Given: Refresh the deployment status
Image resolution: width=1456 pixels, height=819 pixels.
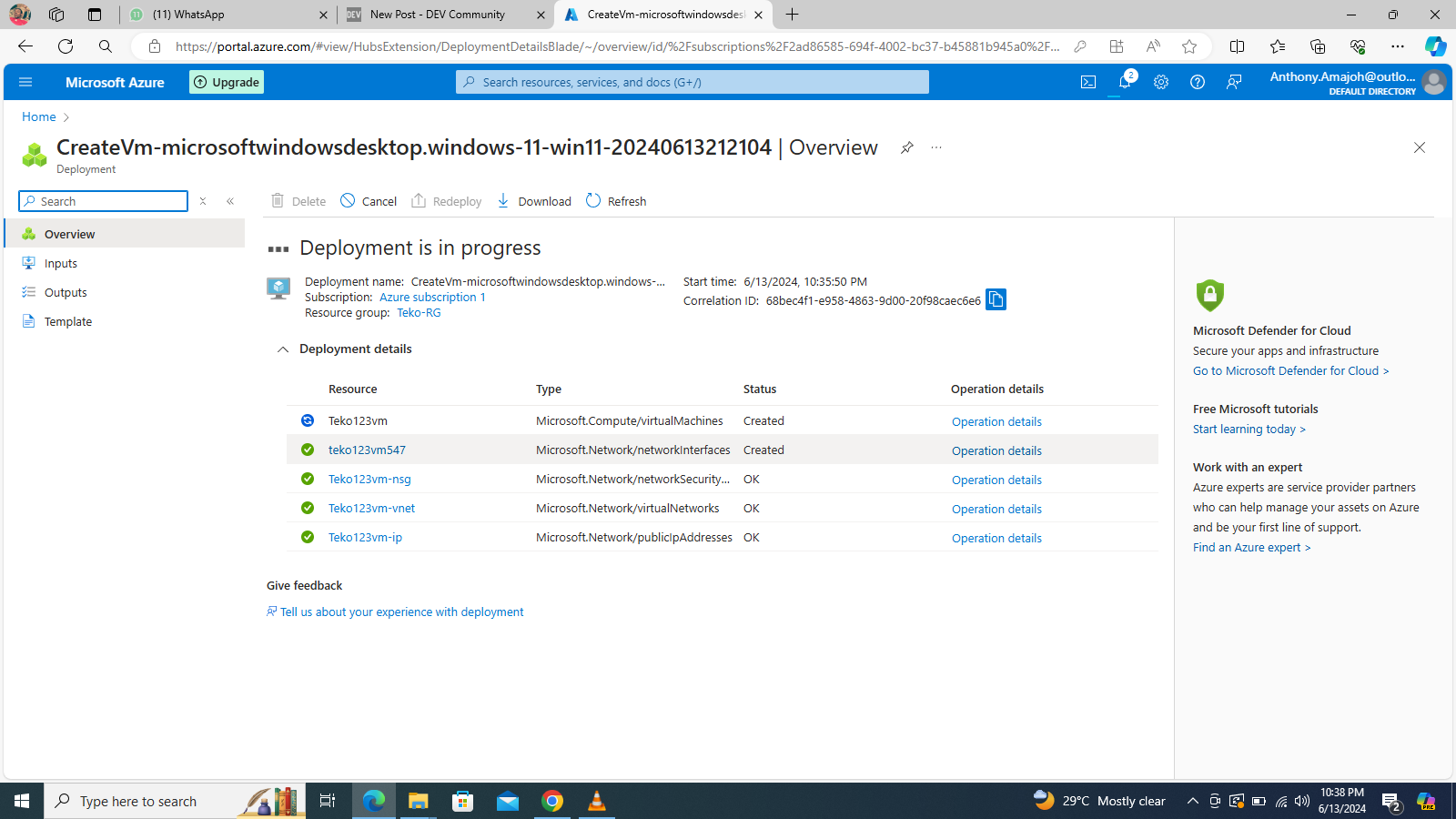Looking at the screenshot, I should (x=616, y=201).
